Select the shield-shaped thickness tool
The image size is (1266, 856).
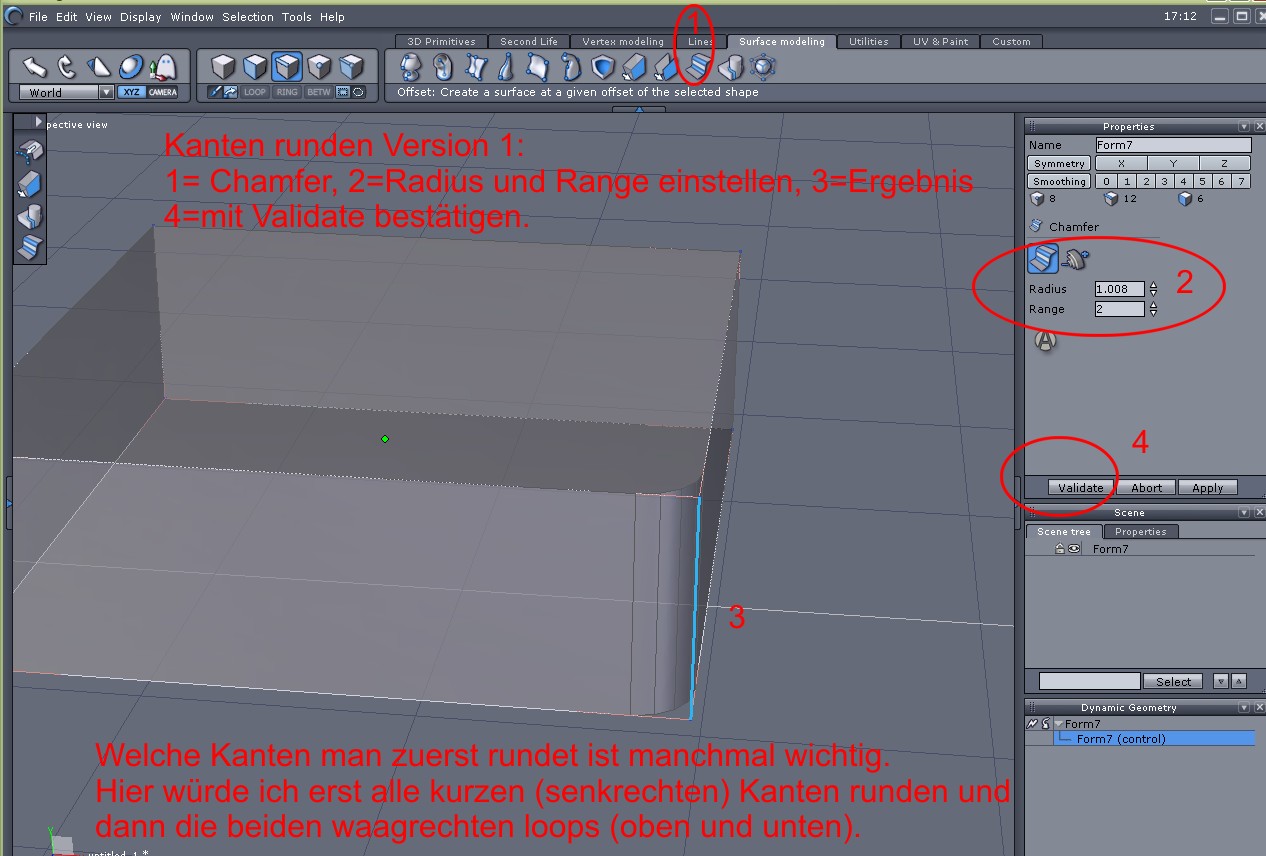click(603, 67)
